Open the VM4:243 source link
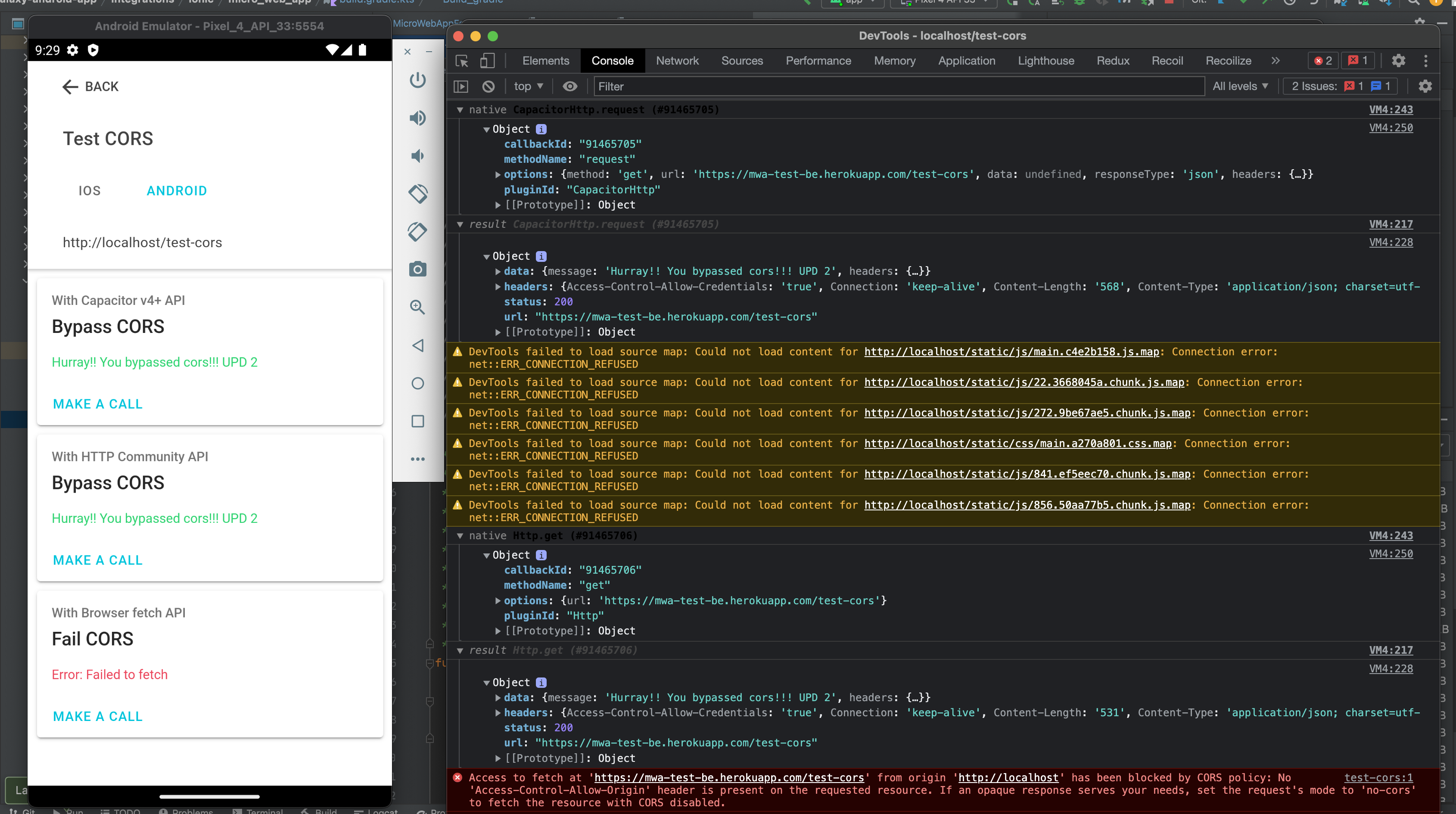The image size is (1456, 814). point(1391,110)
